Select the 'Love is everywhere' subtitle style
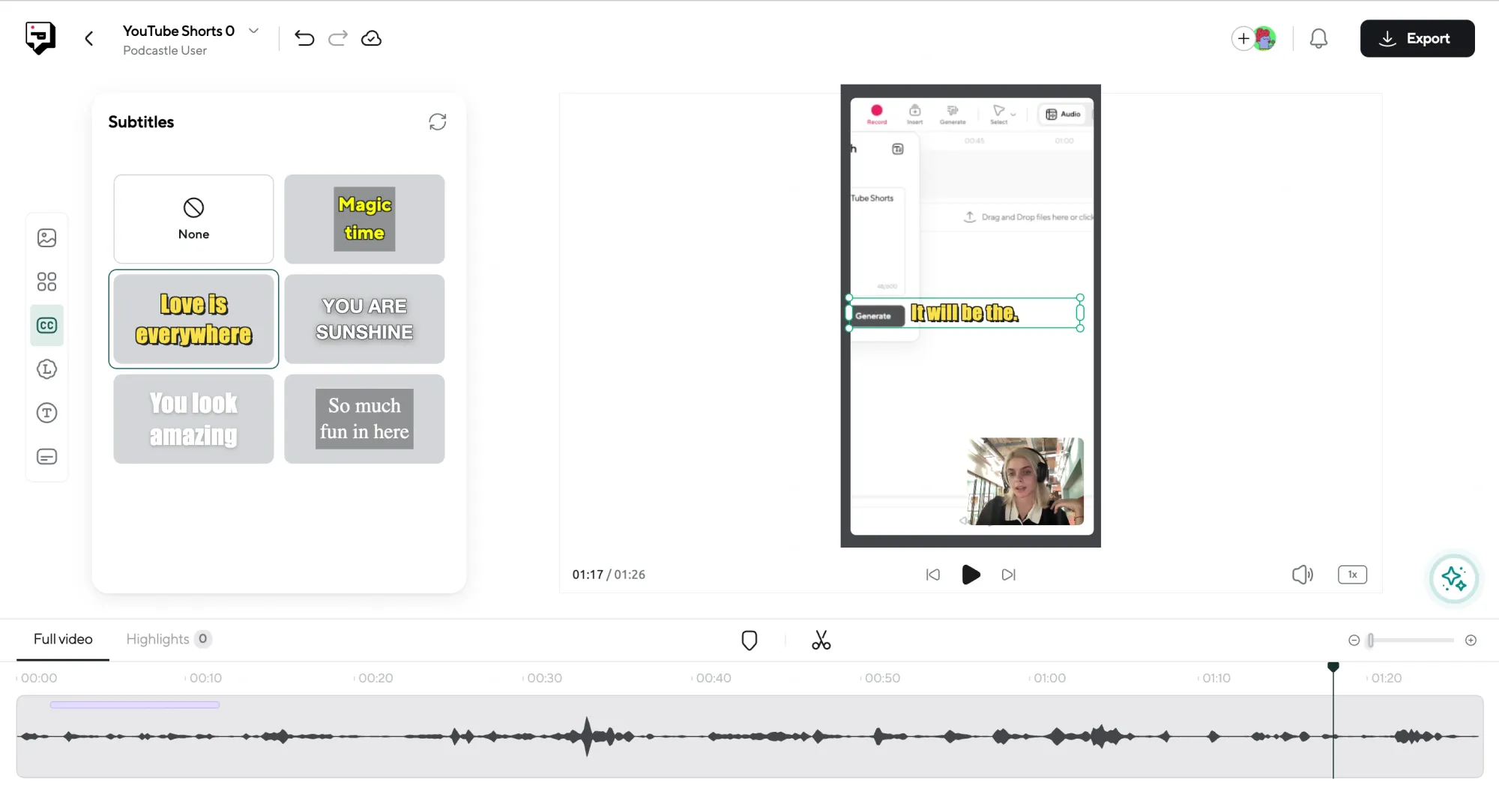Viewport: 1499px width, 812px height. [x=193, y=318]
